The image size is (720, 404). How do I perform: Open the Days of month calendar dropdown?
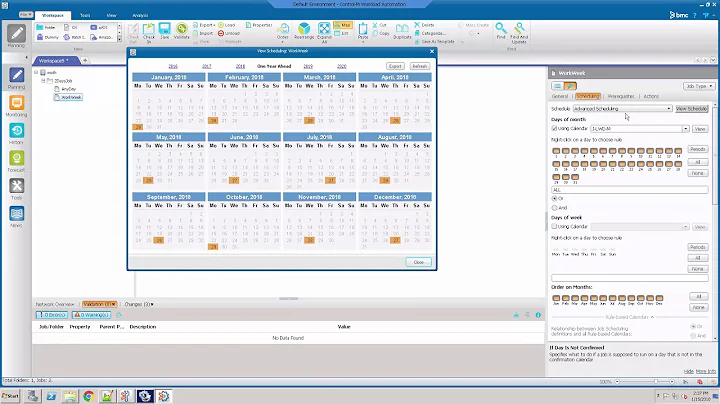[x=686, y=129]
